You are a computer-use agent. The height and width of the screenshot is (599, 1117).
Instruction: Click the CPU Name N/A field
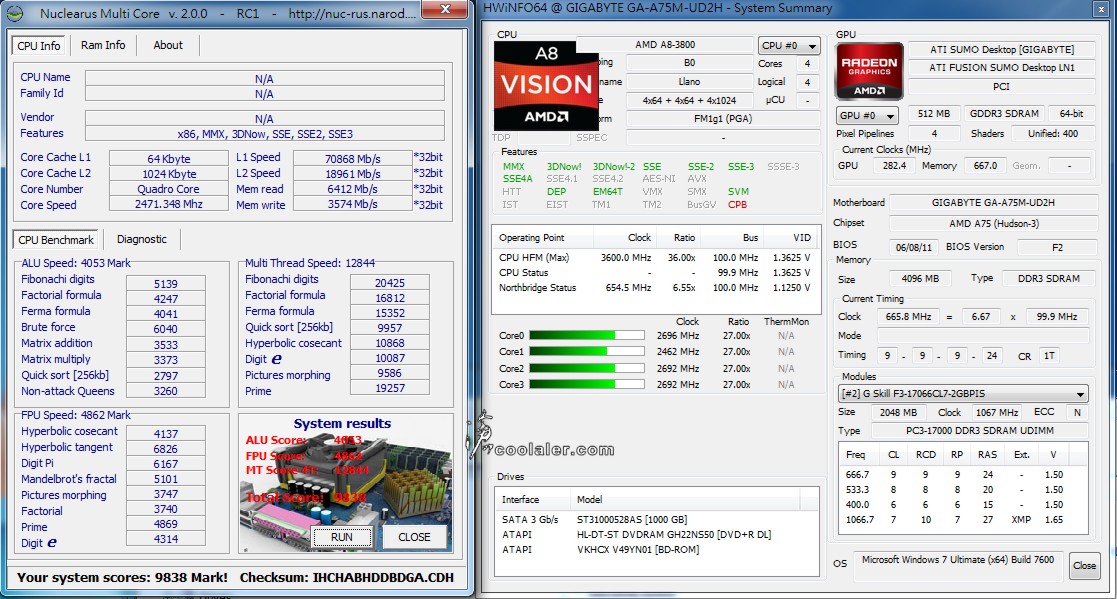264,78
